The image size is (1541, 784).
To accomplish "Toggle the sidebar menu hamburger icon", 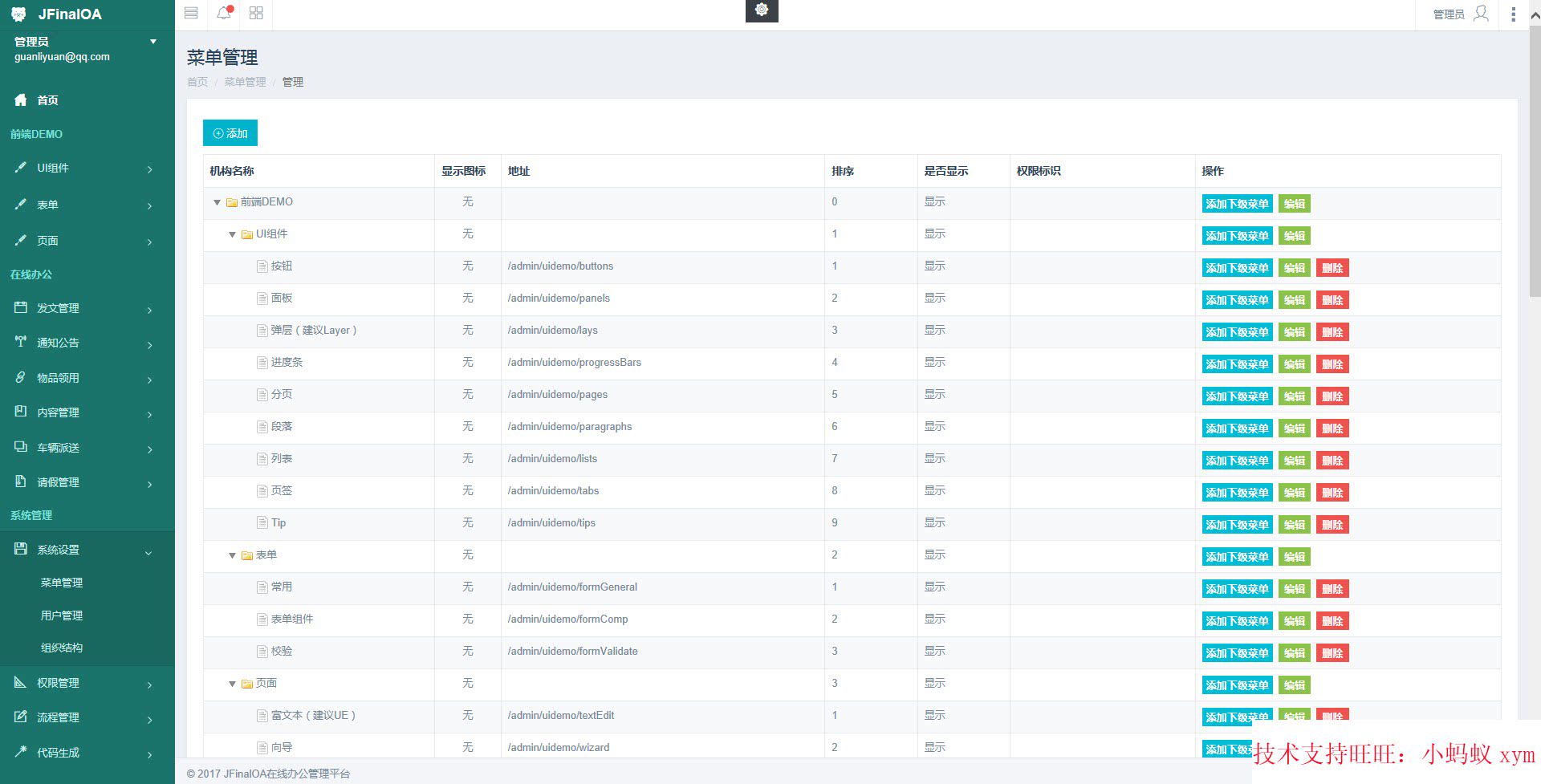I will [x=191, y=13].
